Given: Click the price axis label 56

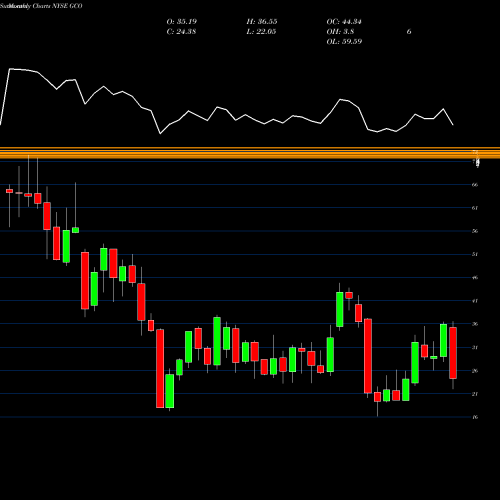Looking at the screenshot, I should (475, 231).
